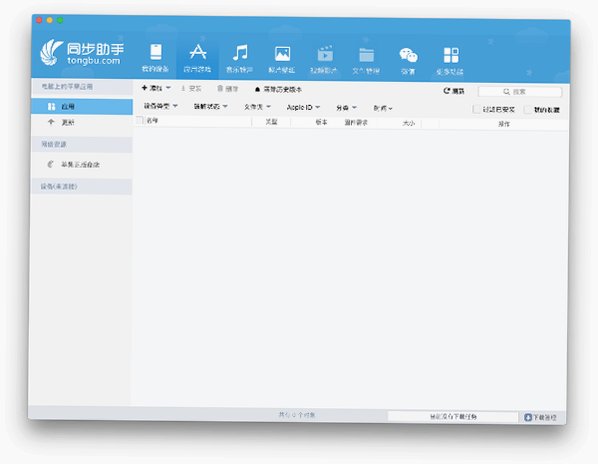Click the no download tasks status field
This screenshot has height=464, width=598.
453,417
